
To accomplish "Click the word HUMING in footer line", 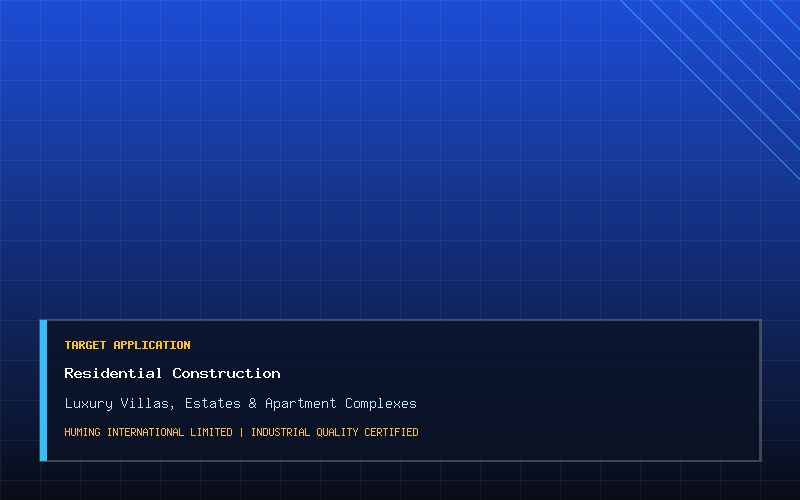I will click(82, 432).
